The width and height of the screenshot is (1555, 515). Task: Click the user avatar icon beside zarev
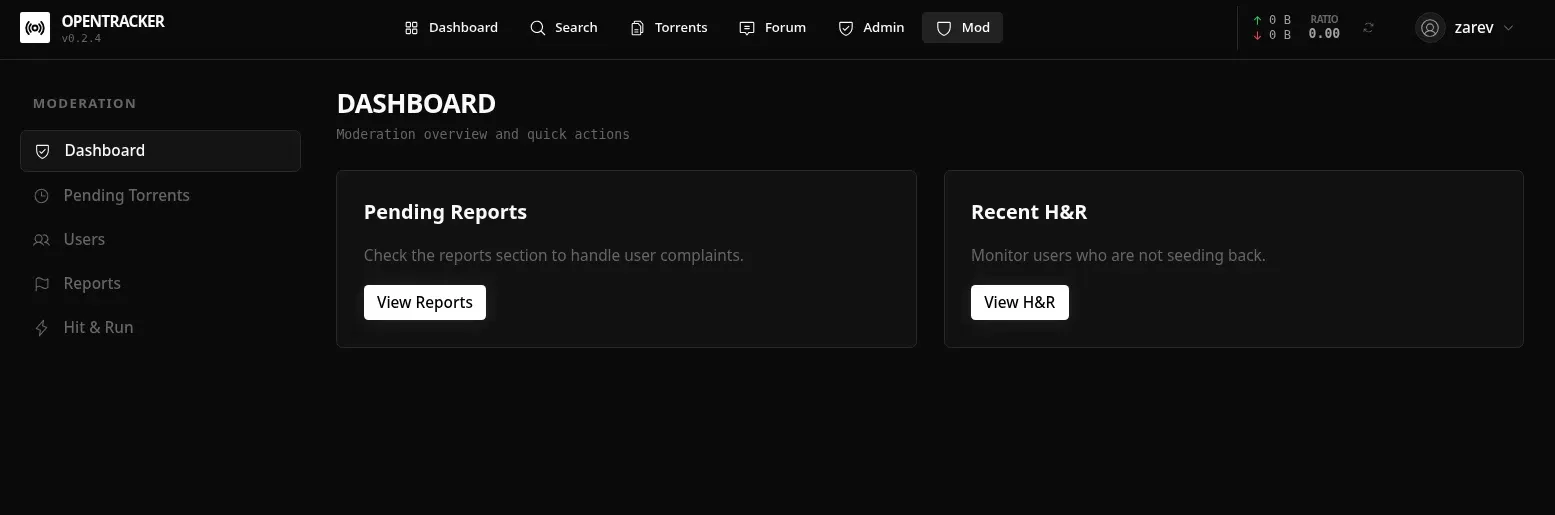[1430, 28]
